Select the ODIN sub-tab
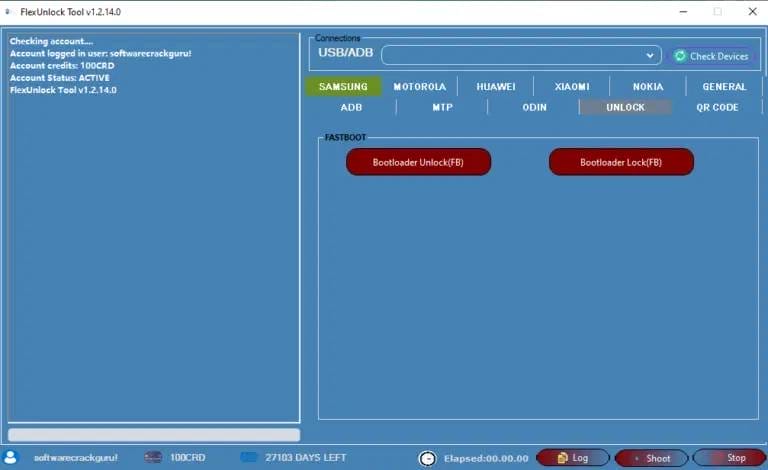768x470 pixels. (x=534, y=107)
